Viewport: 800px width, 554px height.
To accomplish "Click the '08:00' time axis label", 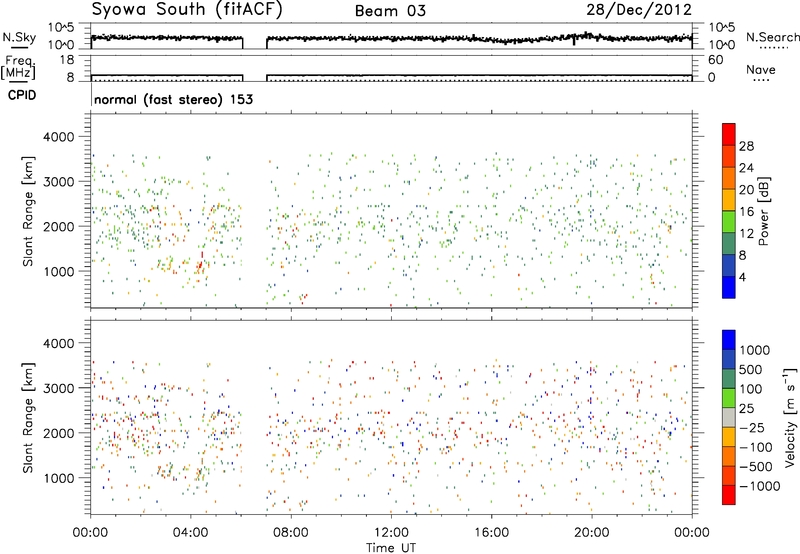I will pos(291,533).
